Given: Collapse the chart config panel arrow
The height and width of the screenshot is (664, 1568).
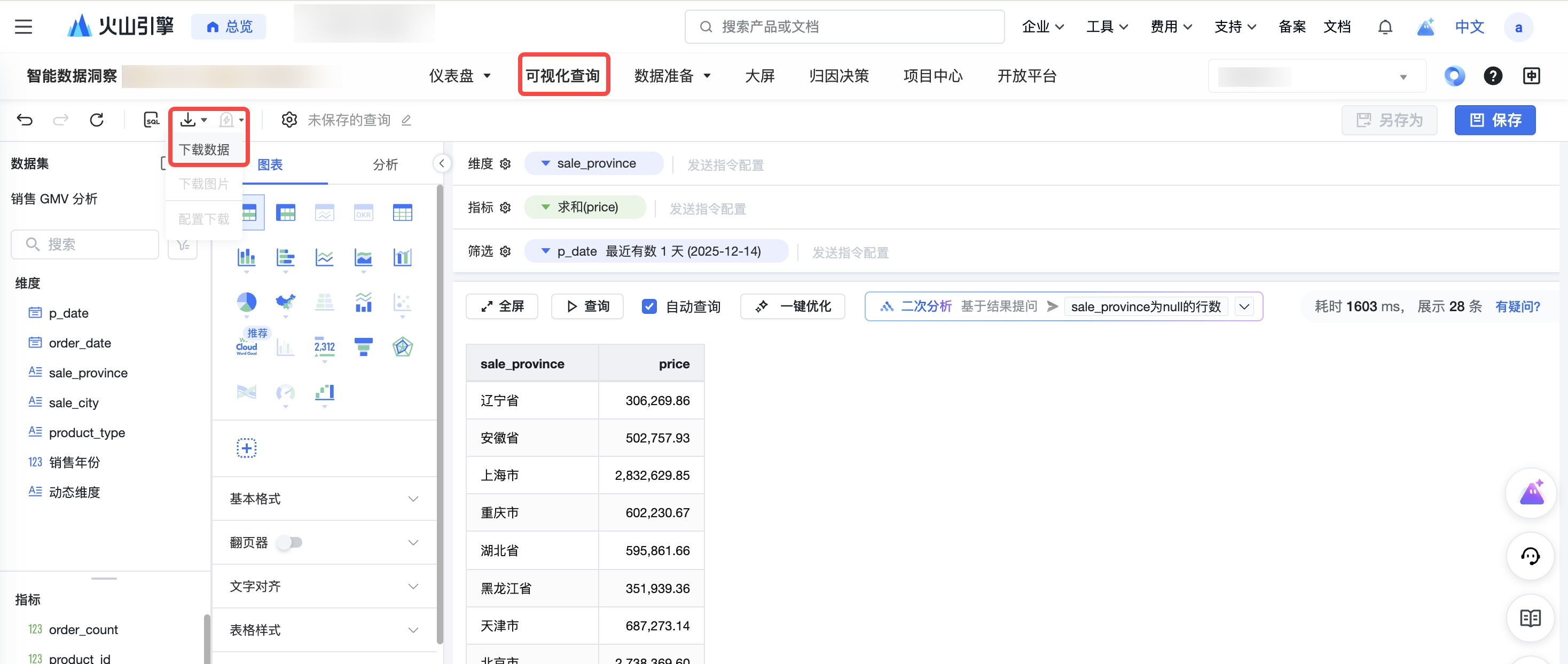Looking at the screenshot, I should click(442, 163).
